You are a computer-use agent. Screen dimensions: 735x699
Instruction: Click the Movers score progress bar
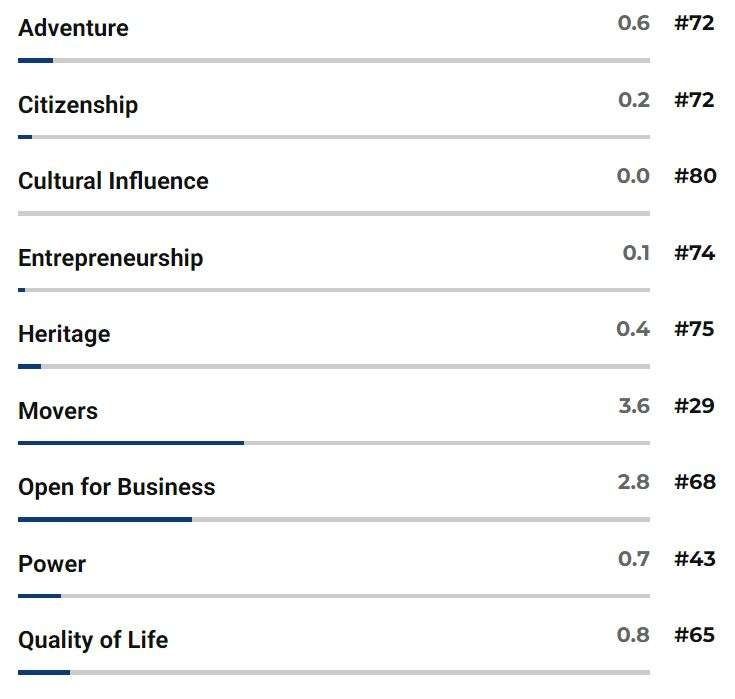click(x=333, y=443)
